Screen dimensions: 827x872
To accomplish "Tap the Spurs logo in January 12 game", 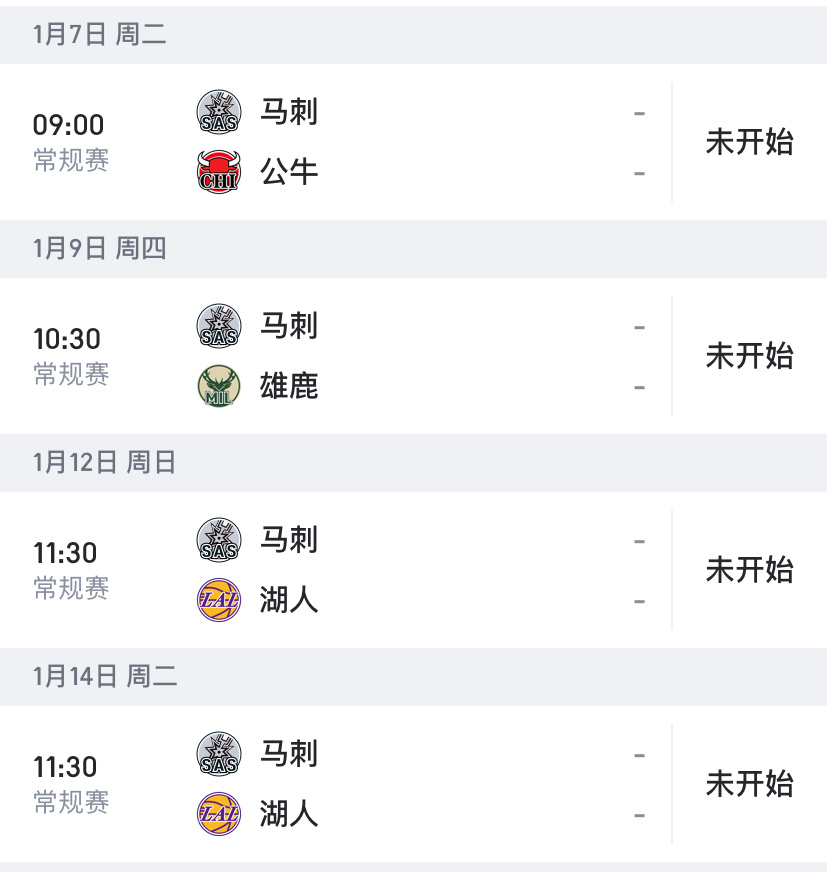I will pos(219,540).
